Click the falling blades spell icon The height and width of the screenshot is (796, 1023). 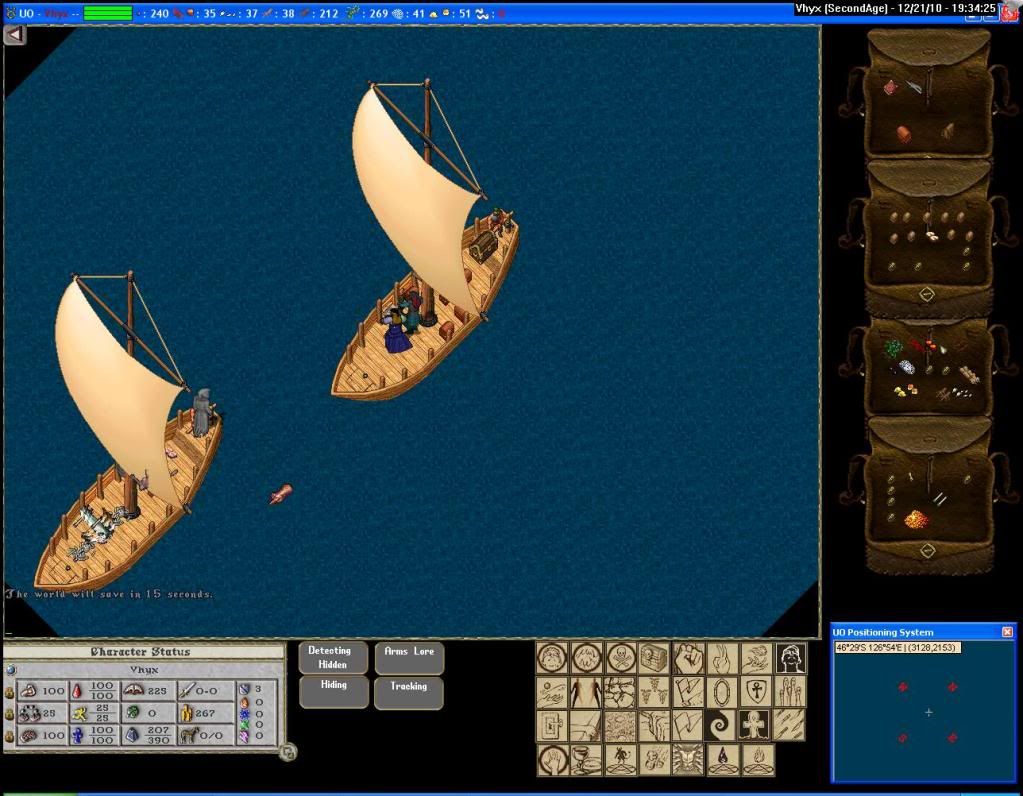pyautogui.click(x=789, y=726)
